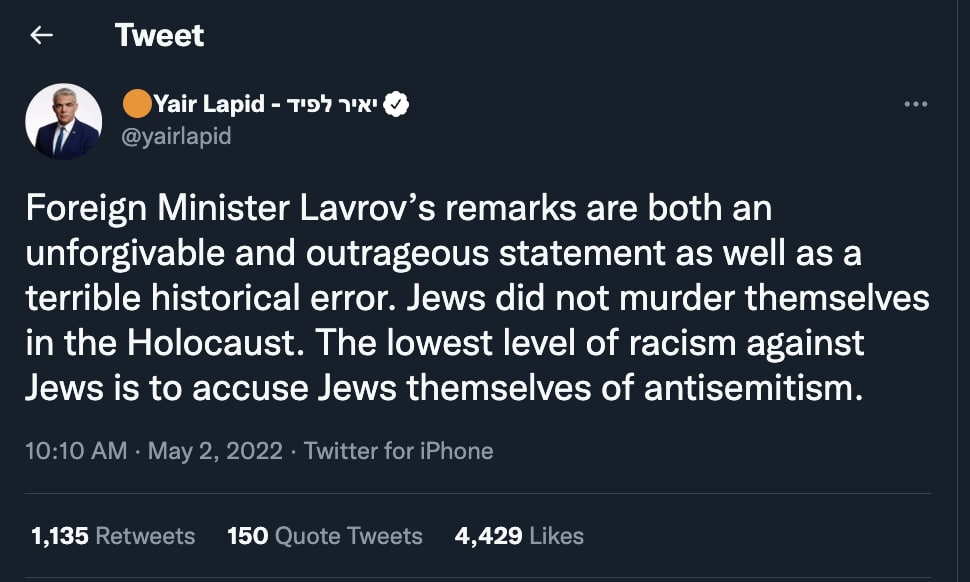Visit the @yairlapid handle
Screen dimensions: 970x582
point(176,135)
